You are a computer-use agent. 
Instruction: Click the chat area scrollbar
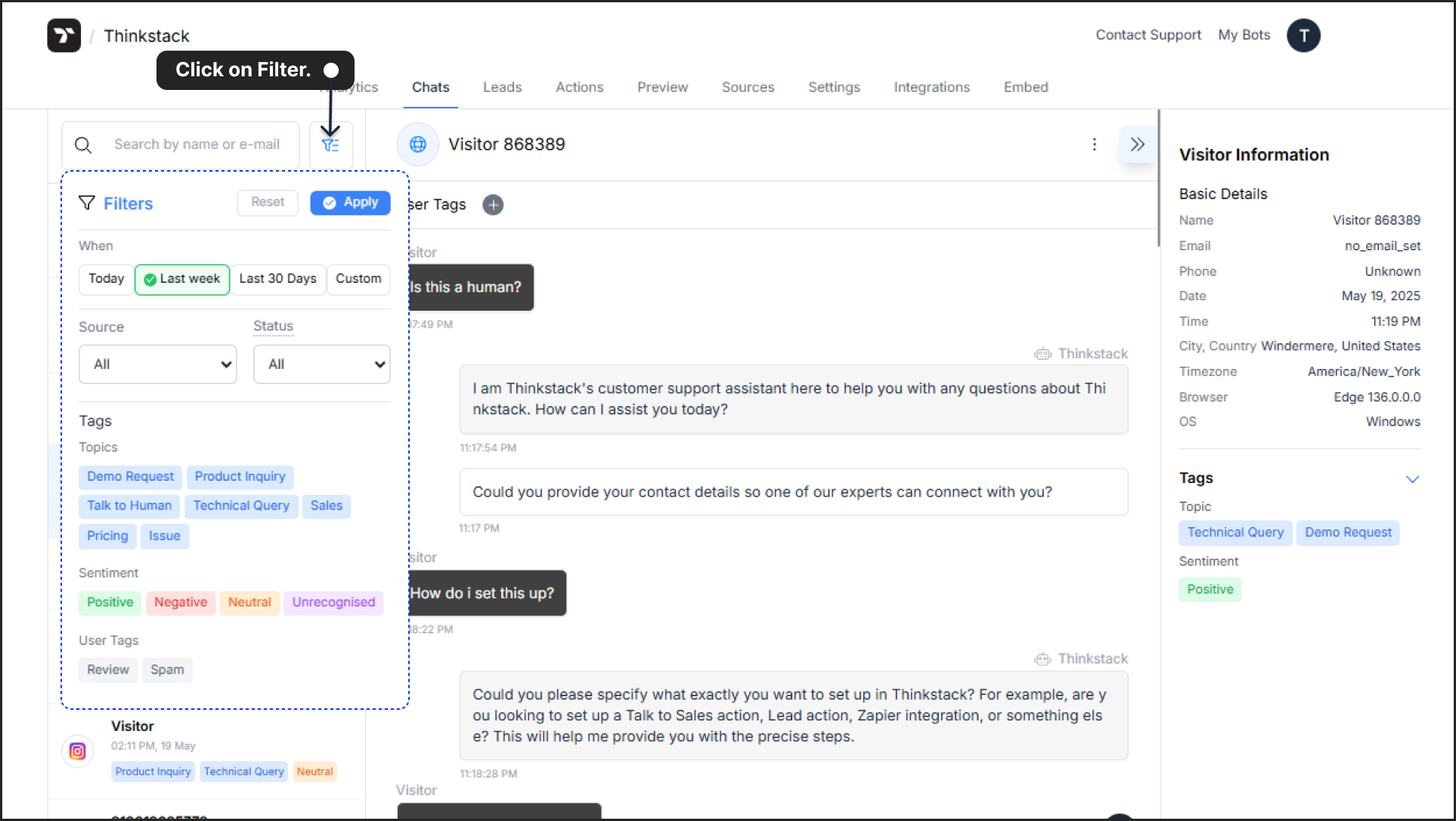pos(1158,178)
